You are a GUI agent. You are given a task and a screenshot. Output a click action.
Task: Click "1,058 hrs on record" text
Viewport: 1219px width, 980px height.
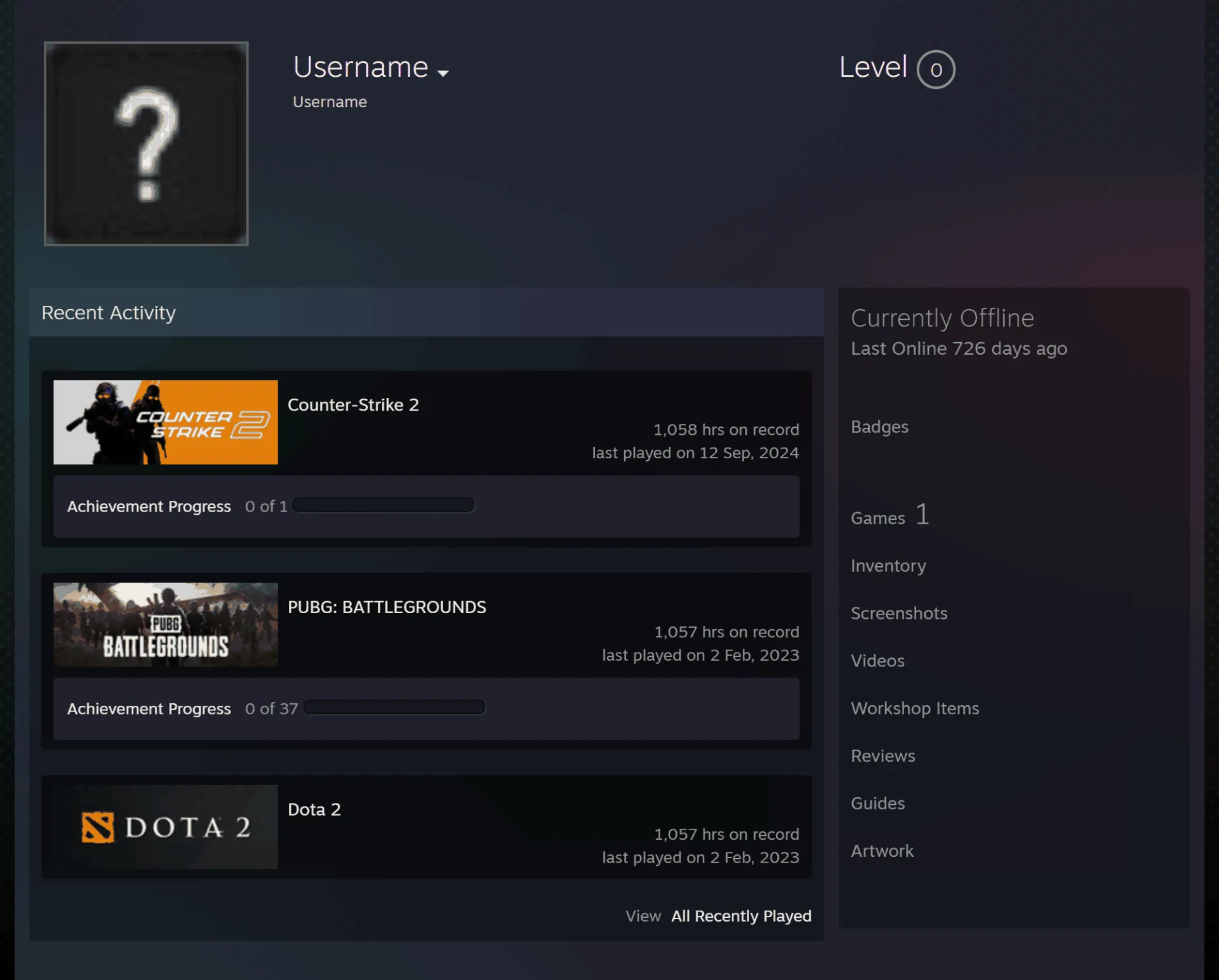point(726,430)
